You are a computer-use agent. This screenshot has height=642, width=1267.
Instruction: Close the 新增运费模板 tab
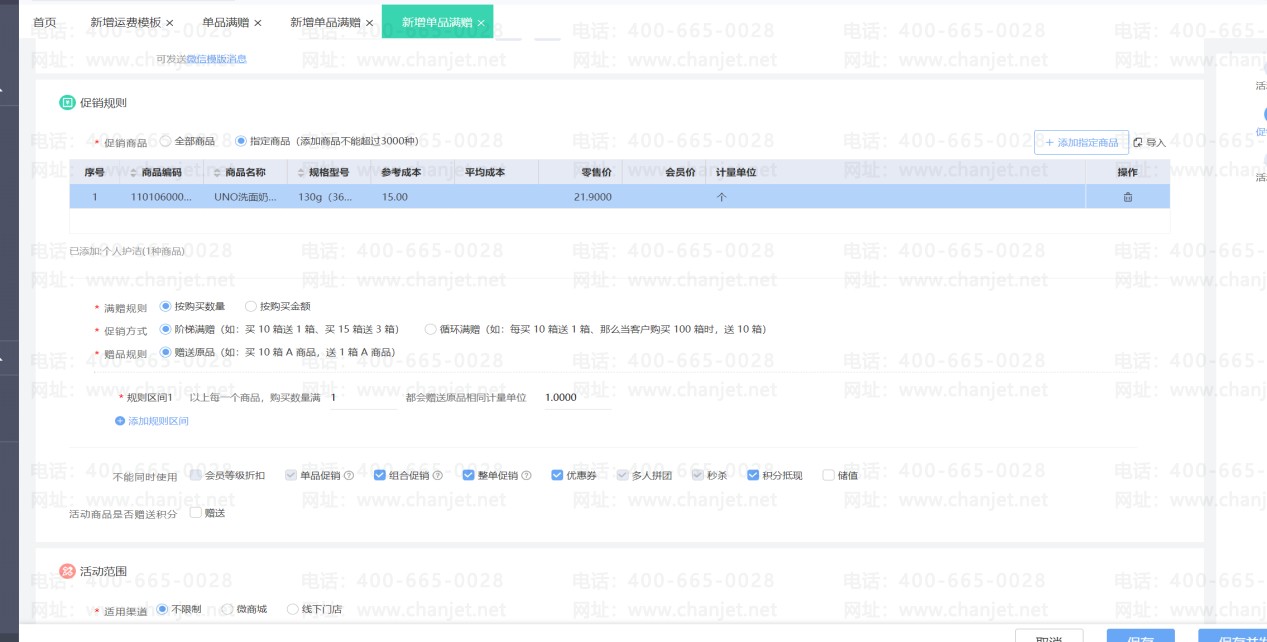(x=169, y=22)
